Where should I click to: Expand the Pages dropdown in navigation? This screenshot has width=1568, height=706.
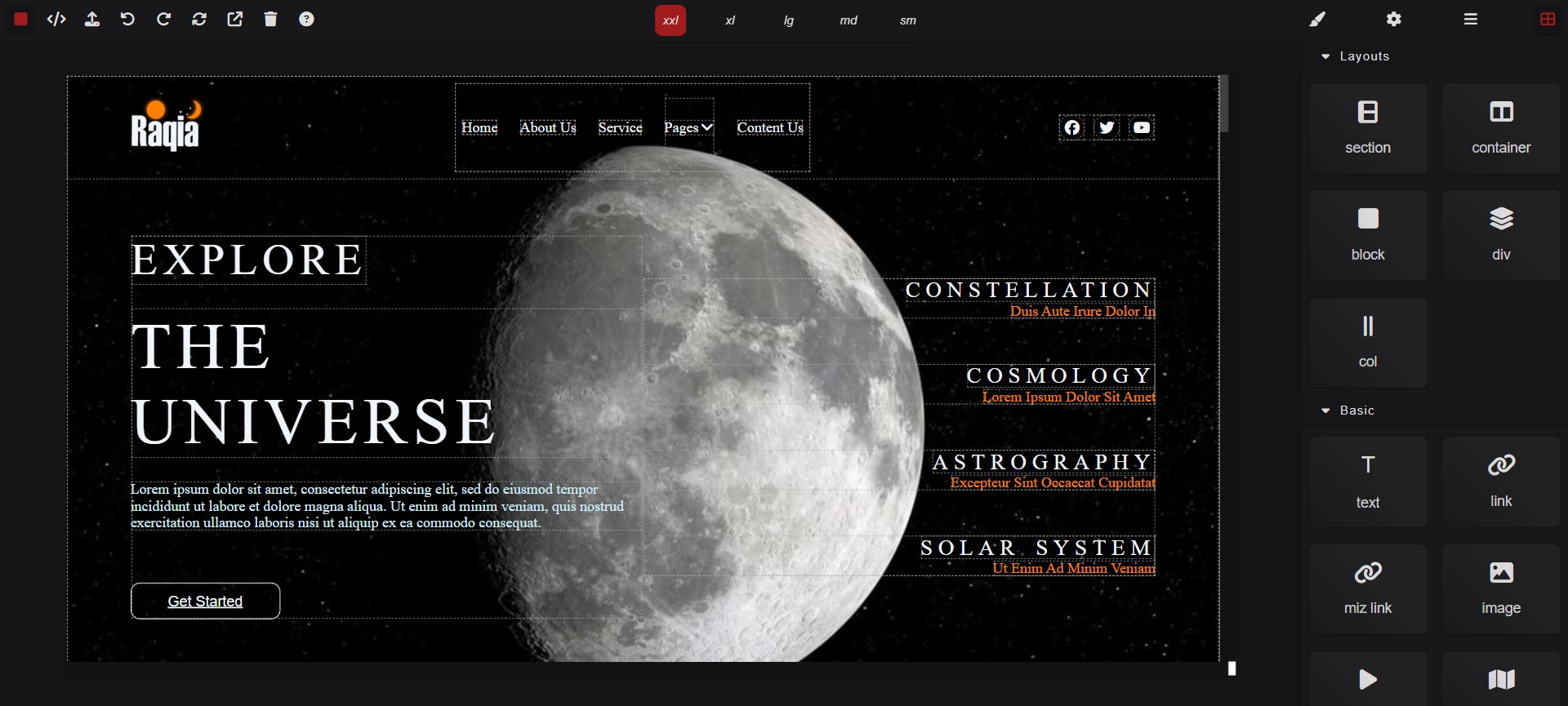click(688, 127)
